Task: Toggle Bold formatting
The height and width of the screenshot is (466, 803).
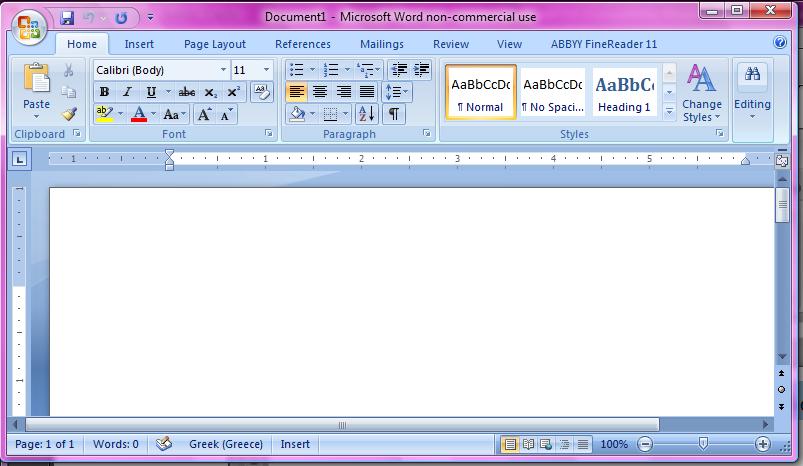Action: pos(104,92)
